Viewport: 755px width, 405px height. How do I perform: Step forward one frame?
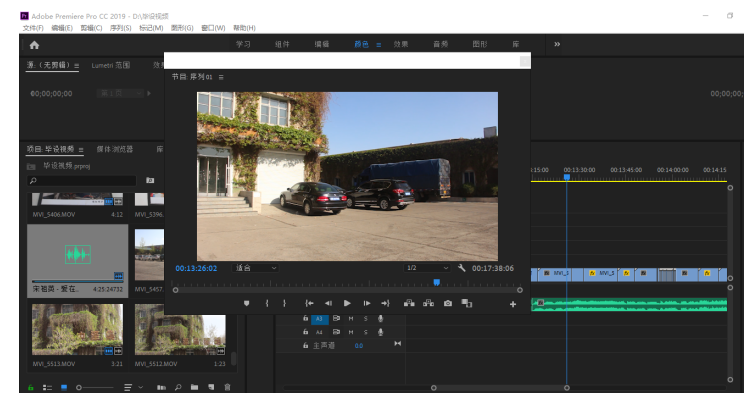(x=366, y=303)
